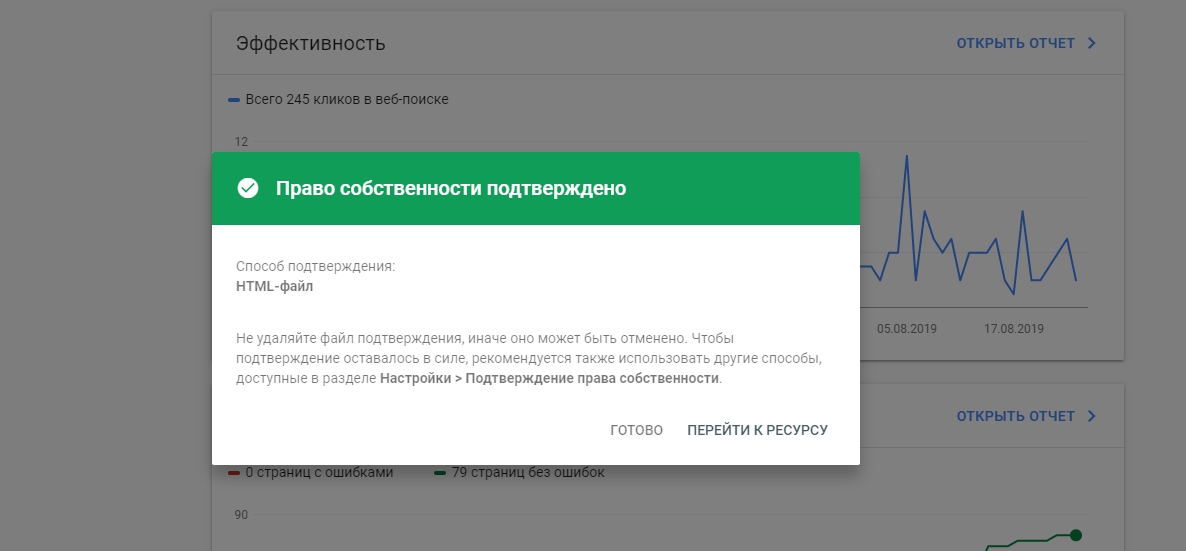Click the white checkmark icon in dialog header
This screenshot has width=1186, height=551.
point(248,188)
